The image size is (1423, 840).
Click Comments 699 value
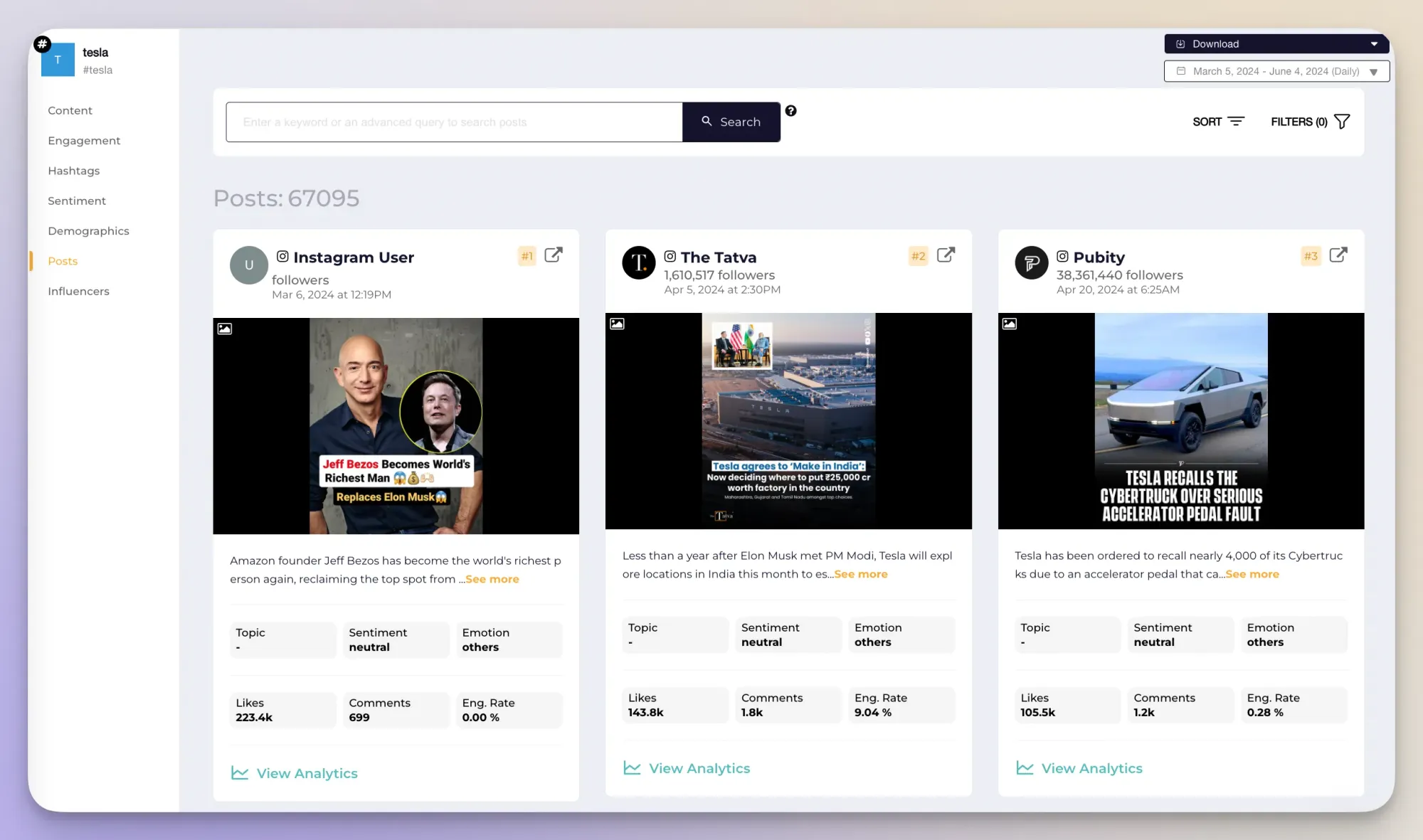point(359,717)
